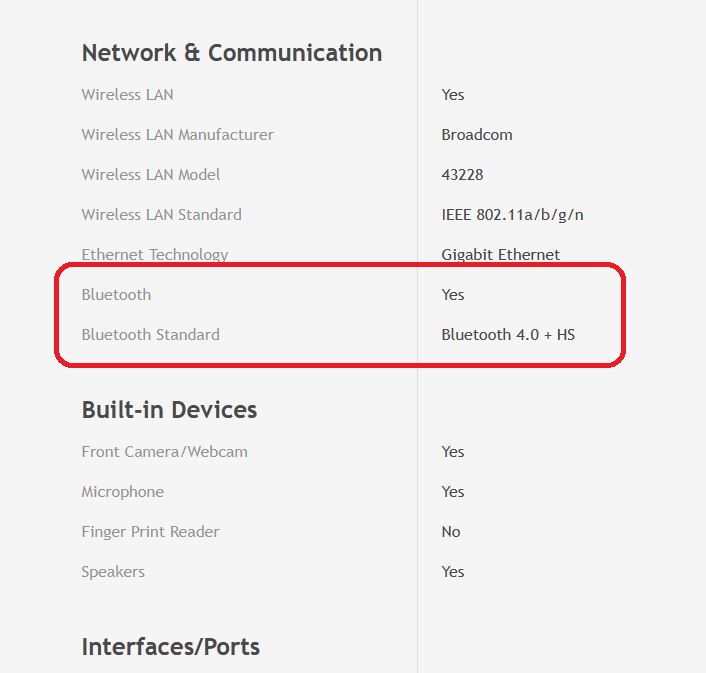Click the Built-in Devices section heading

pos(169,410)
